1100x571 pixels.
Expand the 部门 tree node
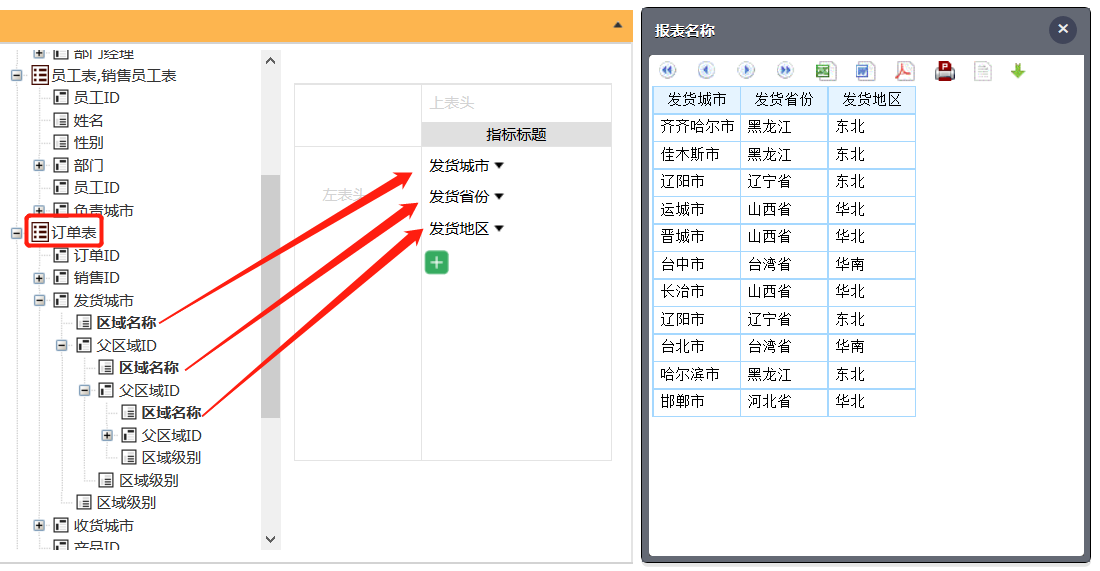39,165
